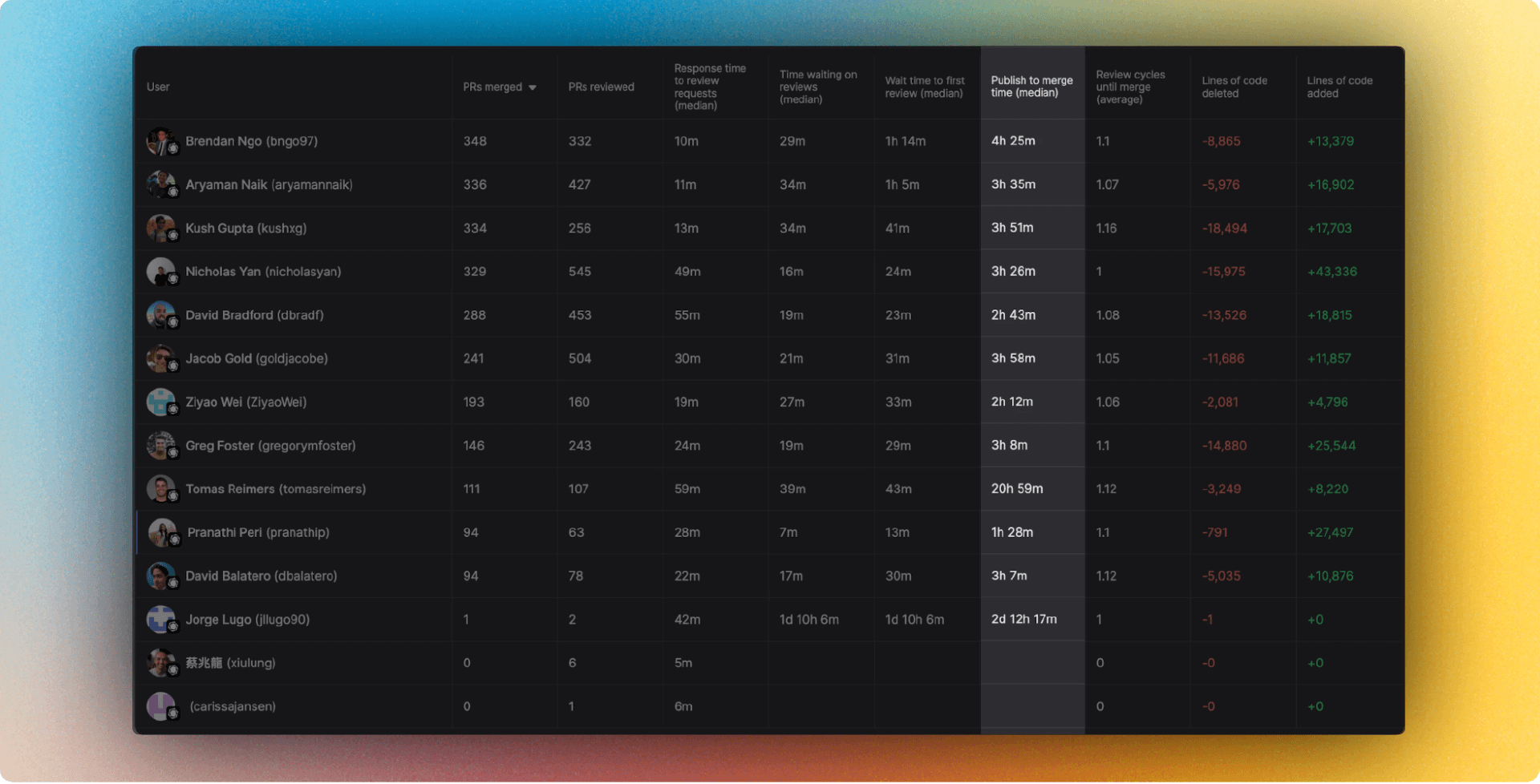The image size is (1540, 784).
Task: Click the Graphite badge on Aryaman Naik's avatar
Action: [x=172, y=193]
